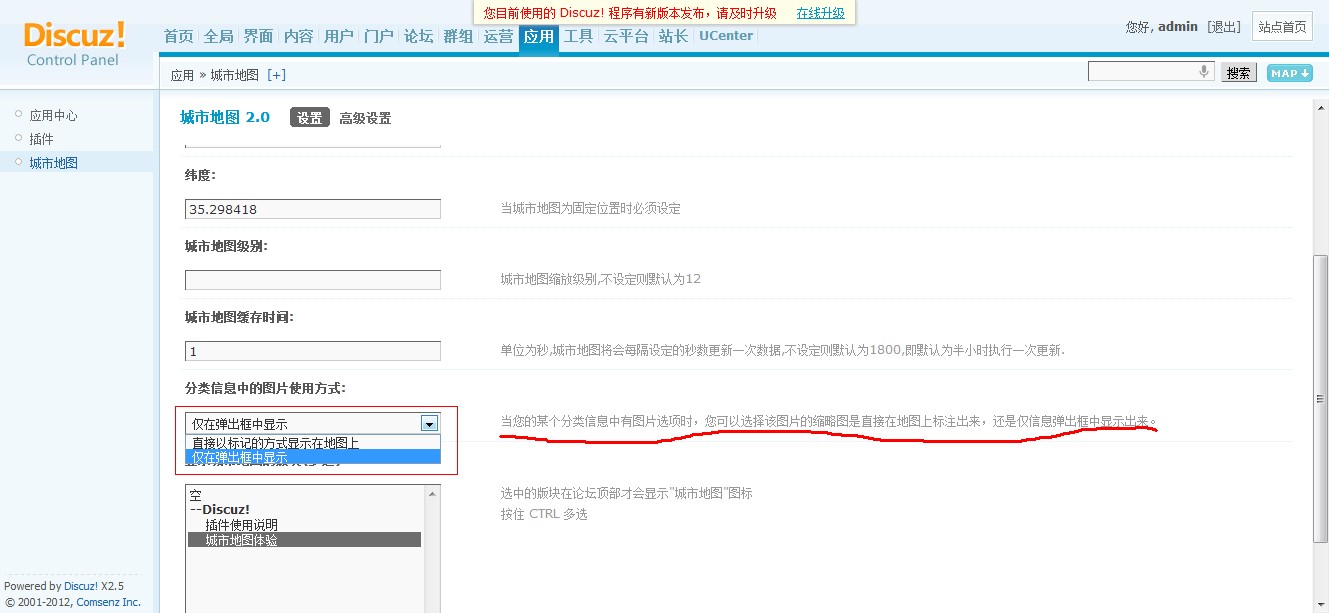Open 应用中心 in the sidebar
The width and height of the screenshot is (1329, 613).
(x=53, y=116)
